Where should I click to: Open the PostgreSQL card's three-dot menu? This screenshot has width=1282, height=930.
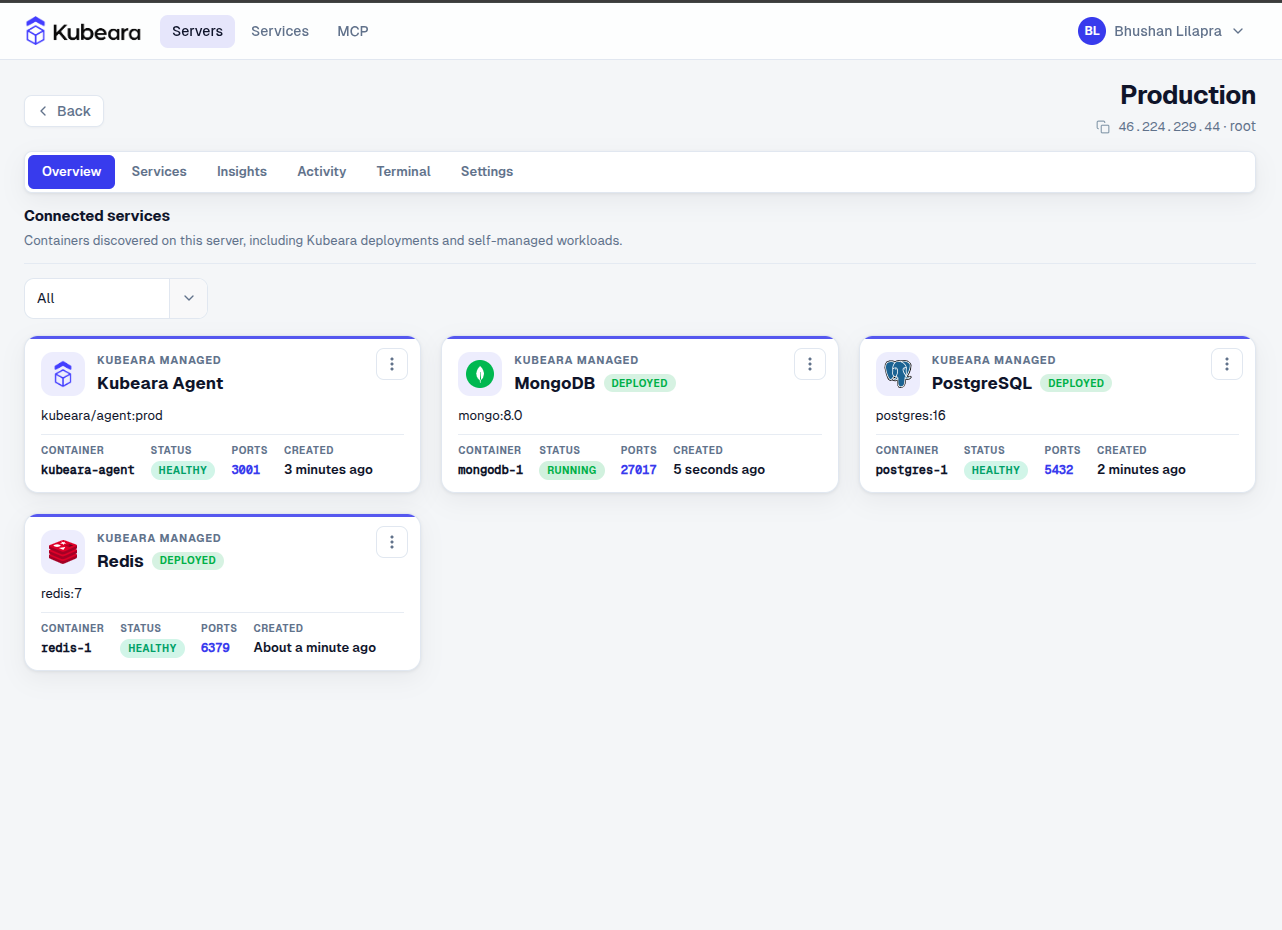click(x=1227, y=364)
